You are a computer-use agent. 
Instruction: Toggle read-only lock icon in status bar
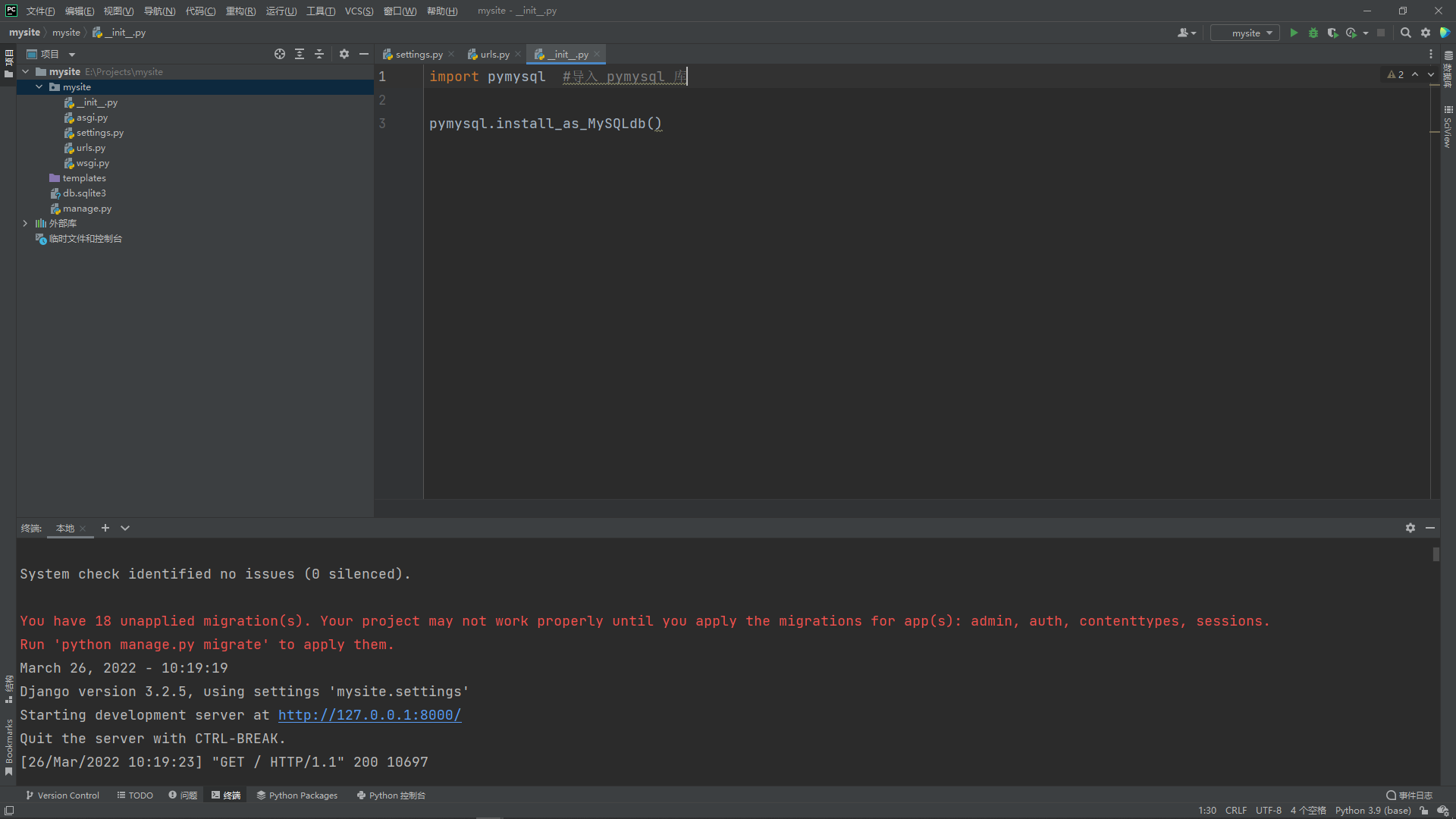(1424, 811)
